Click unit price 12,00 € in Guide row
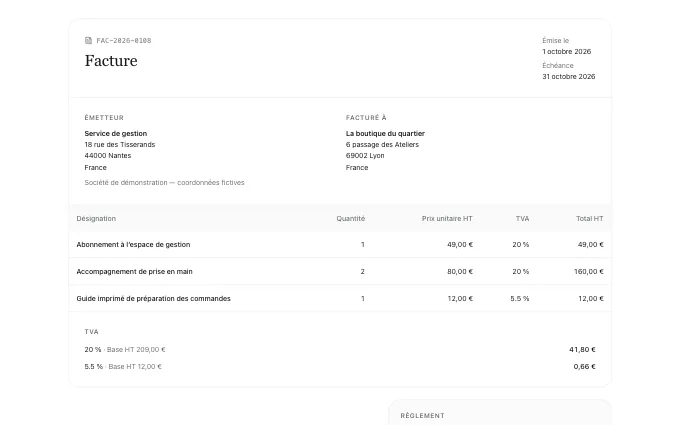This screenshot has width=680, height=425. coord(460,298)
